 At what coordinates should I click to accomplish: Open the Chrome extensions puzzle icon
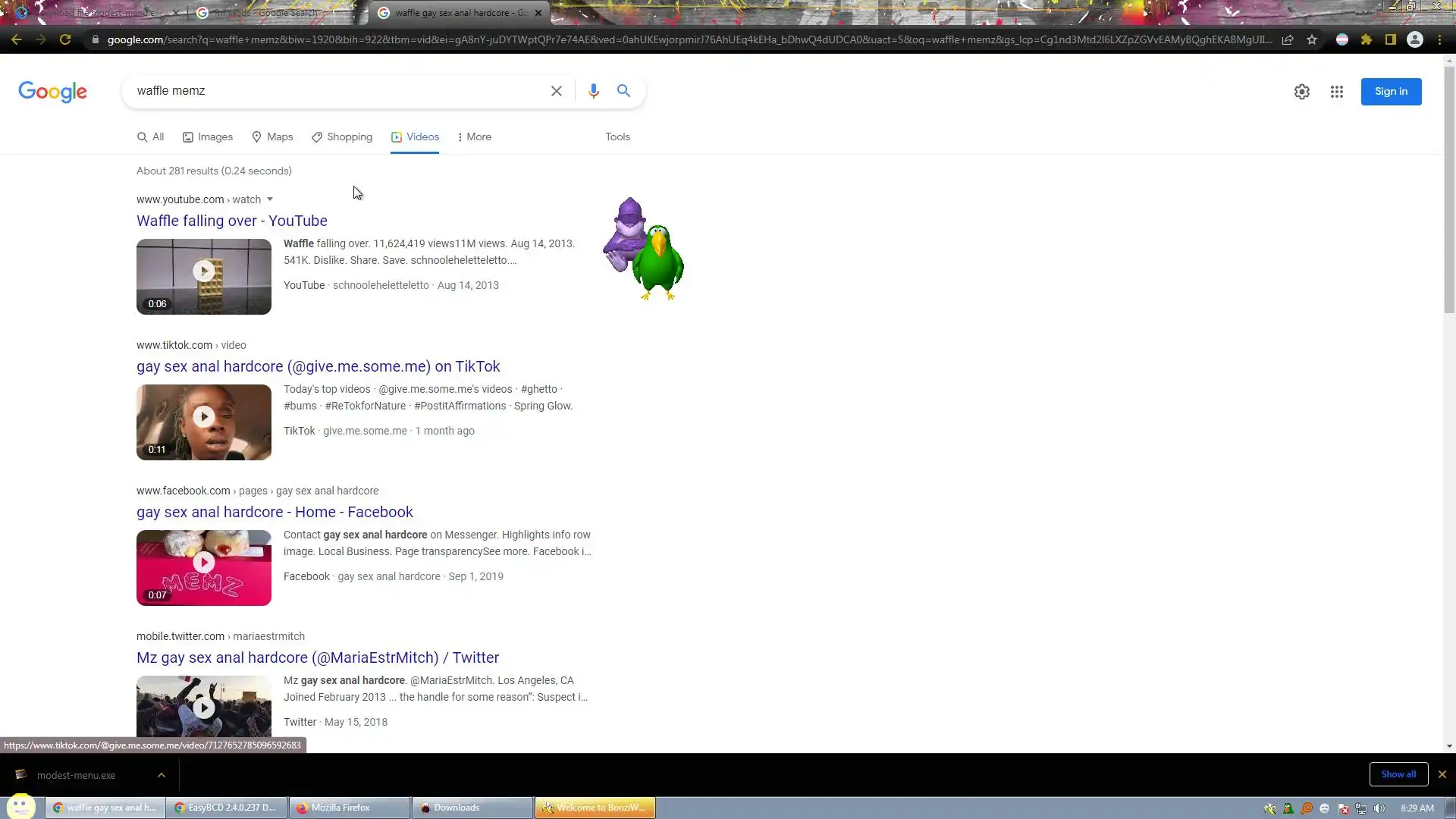(1366, 39)
